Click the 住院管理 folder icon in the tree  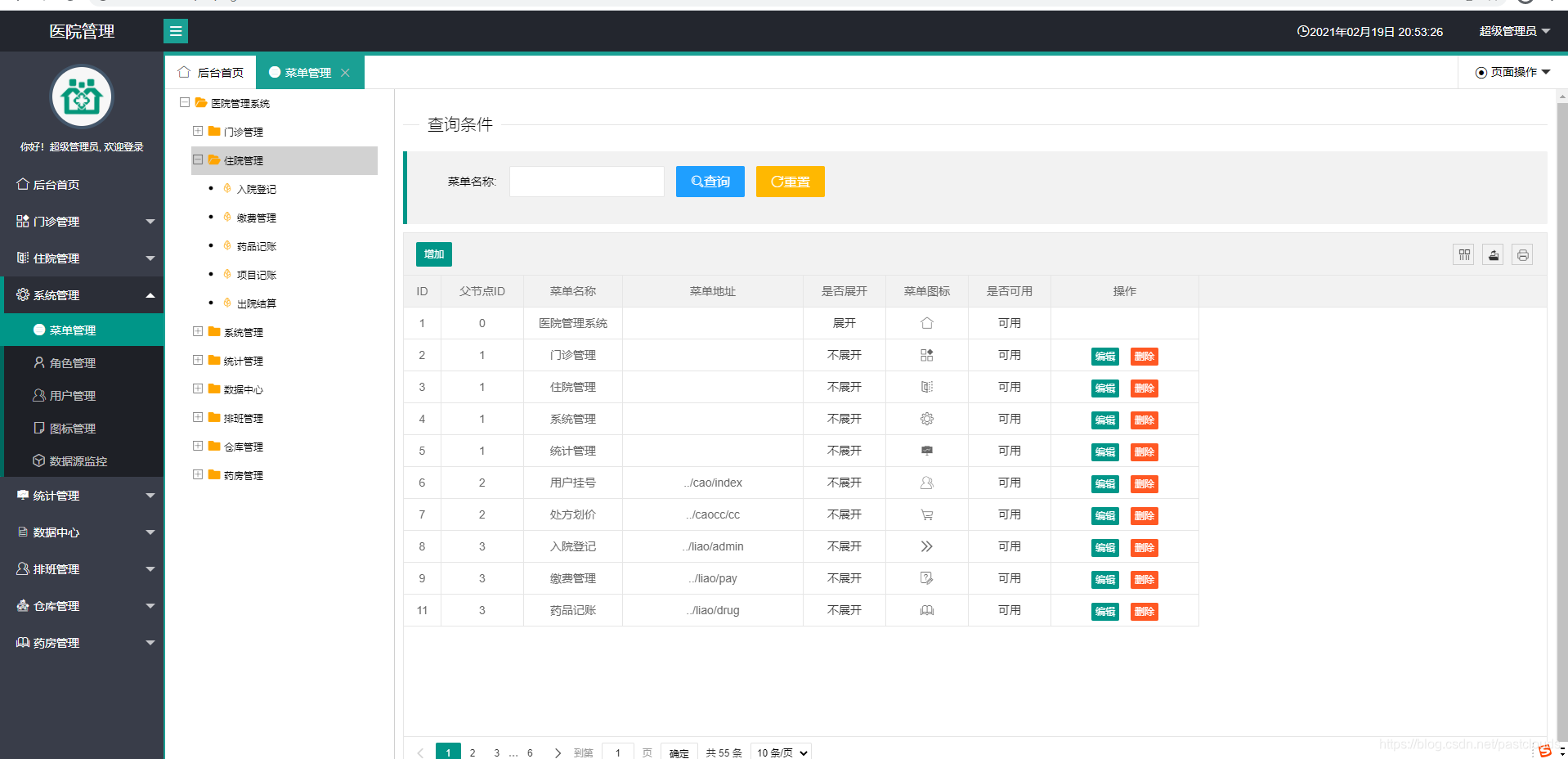(213, 160)
